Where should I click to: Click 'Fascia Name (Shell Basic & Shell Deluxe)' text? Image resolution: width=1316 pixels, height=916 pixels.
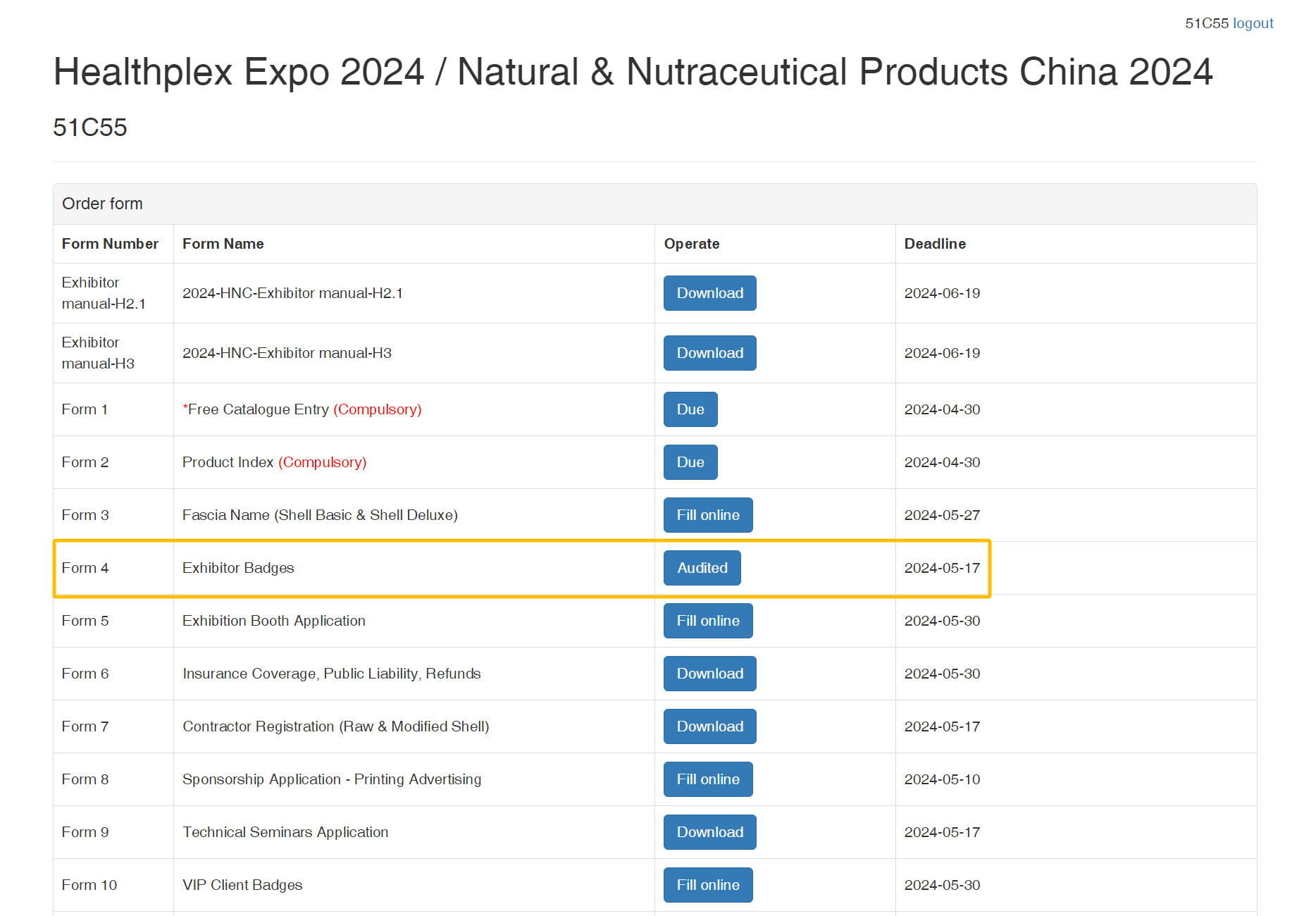tap(320, 515)
